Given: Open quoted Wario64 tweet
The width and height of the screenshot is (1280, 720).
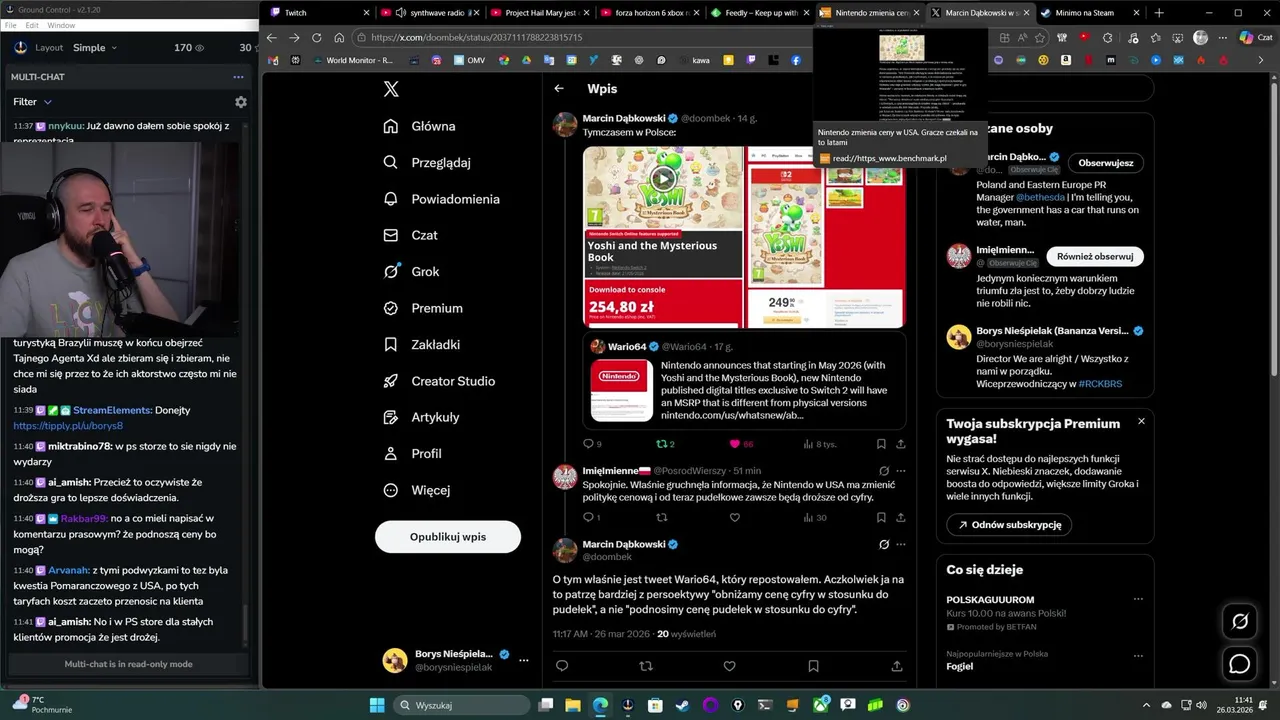Looking at the screenshot, I should (744, 381).
